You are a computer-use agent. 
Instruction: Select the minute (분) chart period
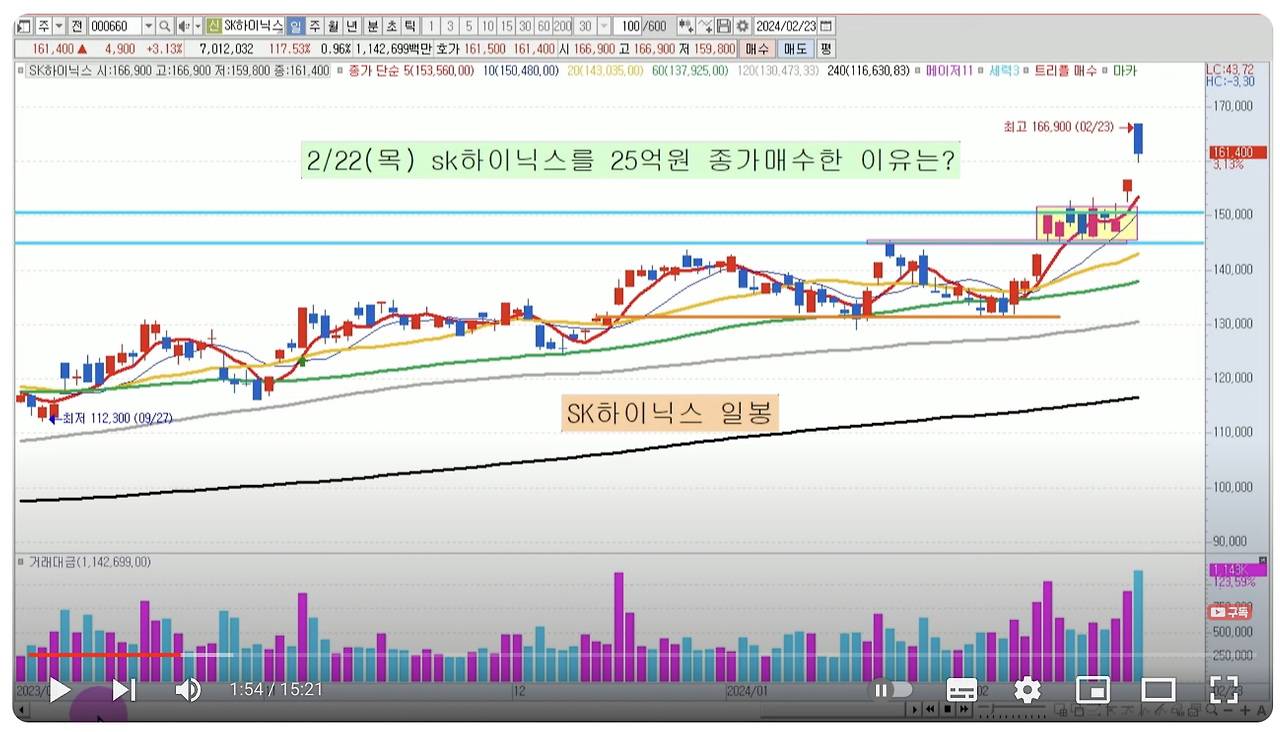coord(372,26)
